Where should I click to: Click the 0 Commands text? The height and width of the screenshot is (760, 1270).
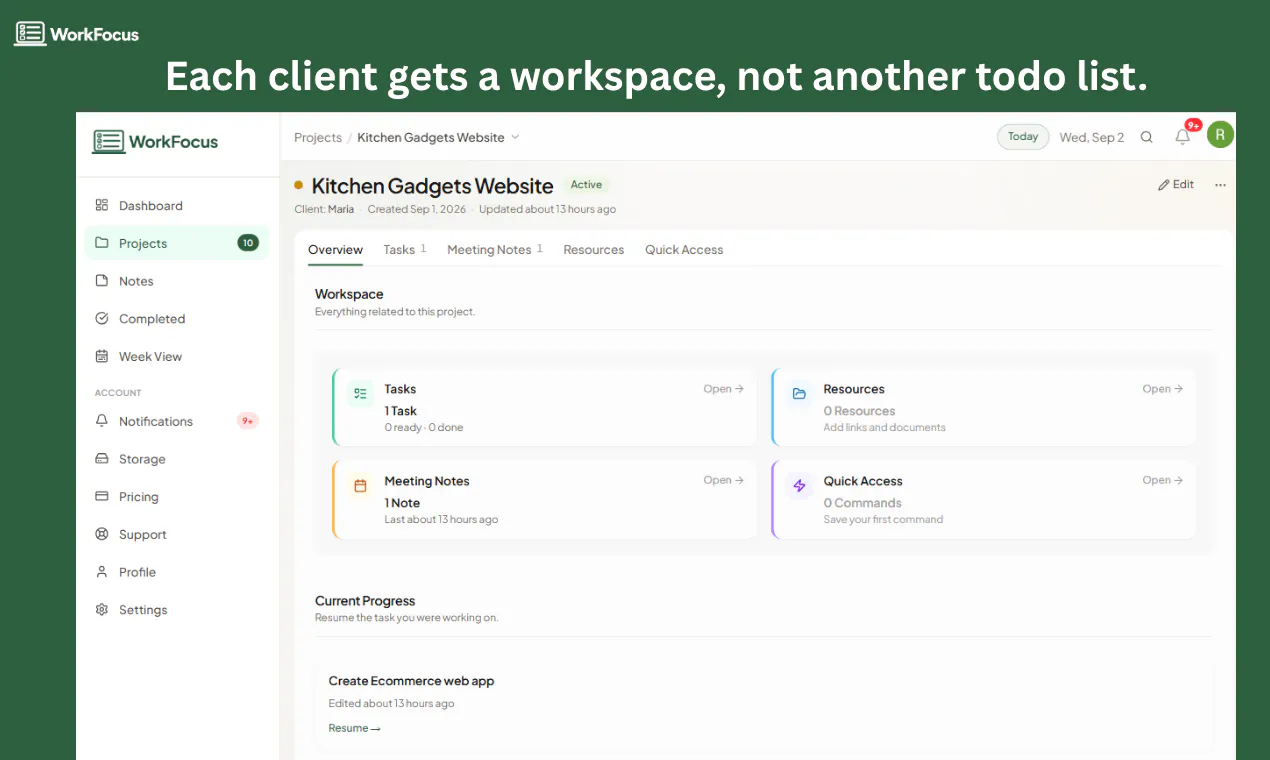click(x=862, y=503)
